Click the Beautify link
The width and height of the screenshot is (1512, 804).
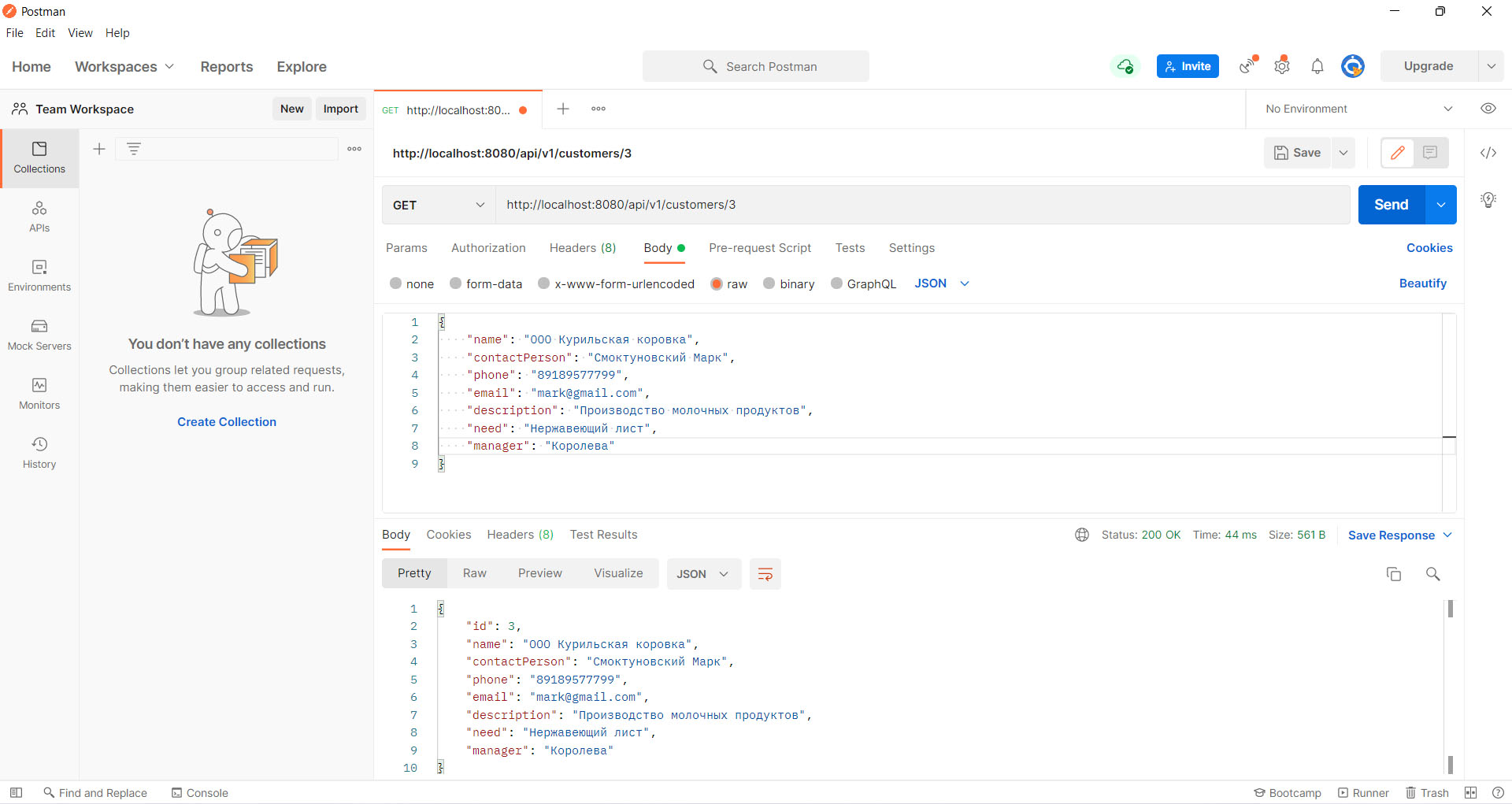1423,283
